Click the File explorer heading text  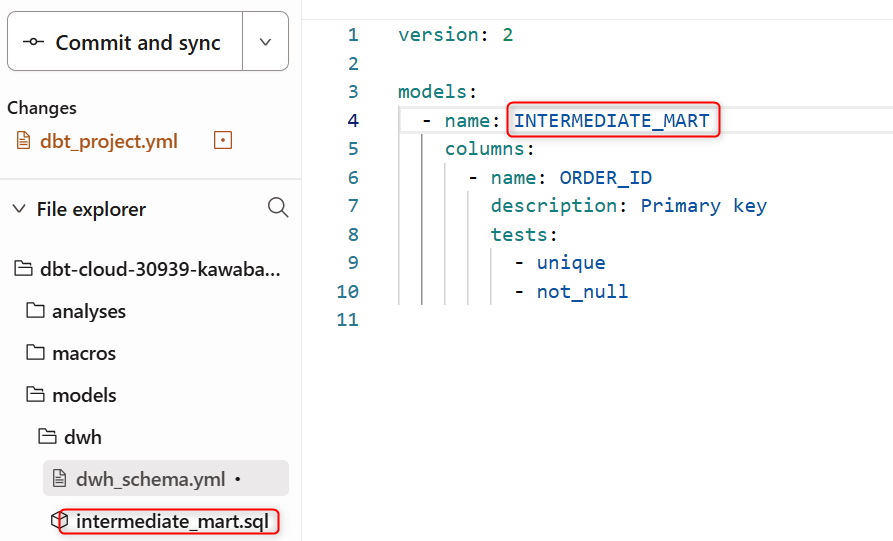(91, 209)
